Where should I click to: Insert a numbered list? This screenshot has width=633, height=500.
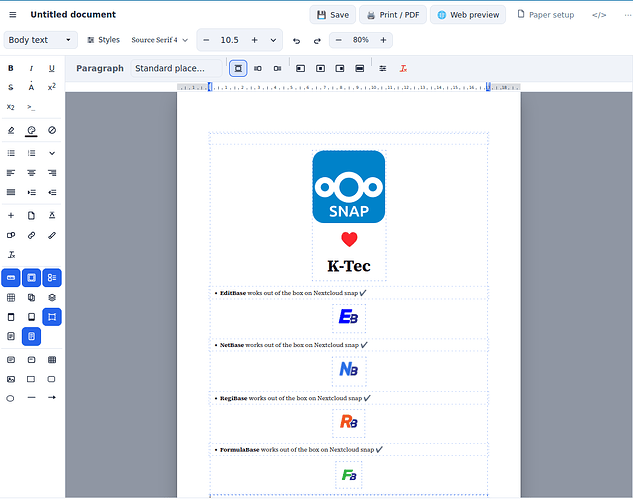pos(31,153)
